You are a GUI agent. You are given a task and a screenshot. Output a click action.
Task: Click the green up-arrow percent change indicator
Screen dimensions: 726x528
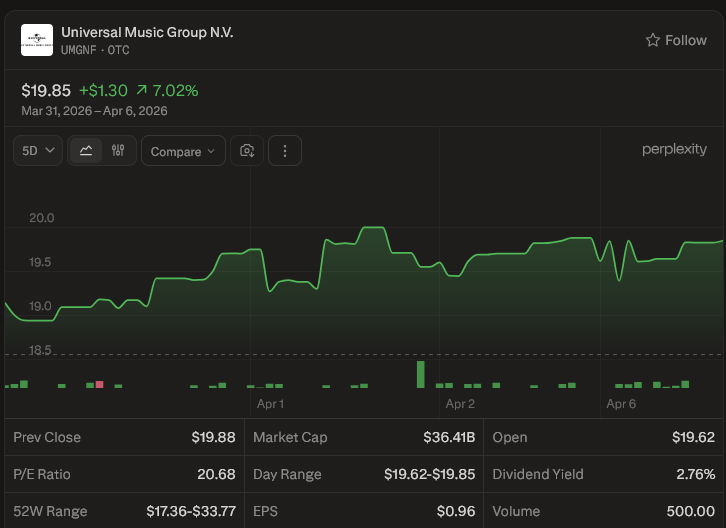(141, 91)
